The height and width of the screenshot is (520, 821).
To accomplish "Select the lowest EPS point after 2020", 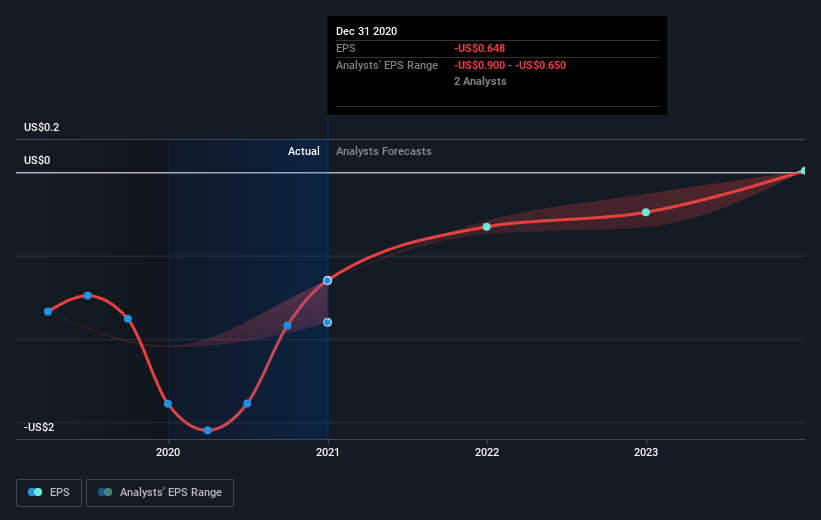I will click(207, 430).
